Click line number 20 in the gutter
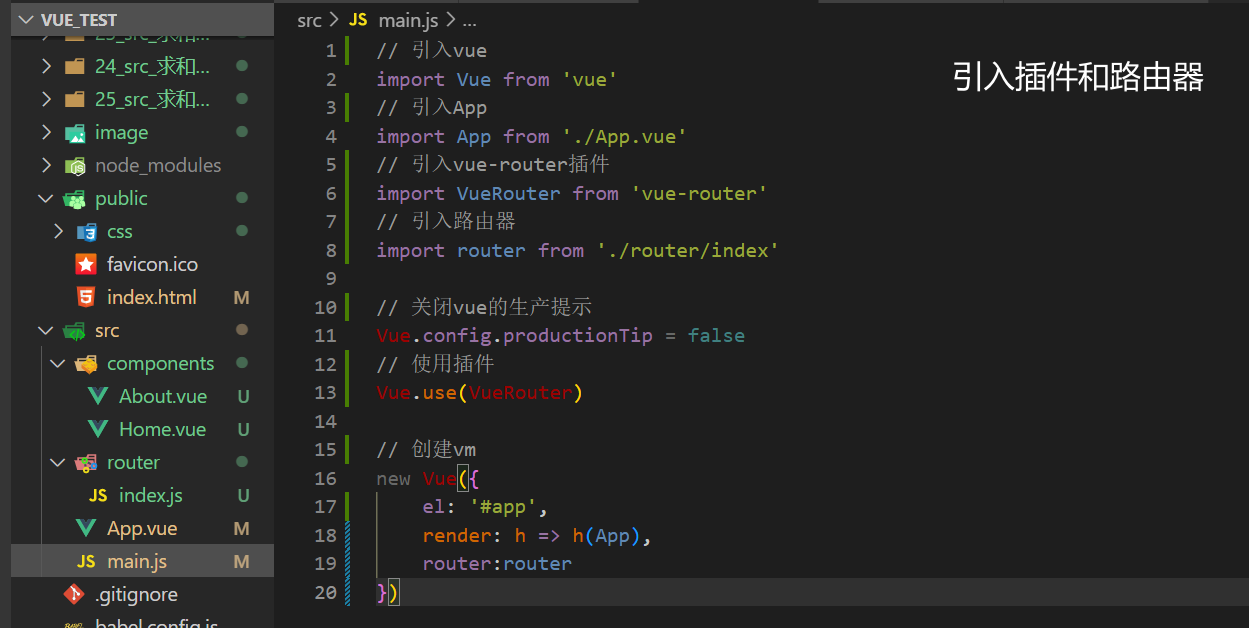 coord(325,592)
